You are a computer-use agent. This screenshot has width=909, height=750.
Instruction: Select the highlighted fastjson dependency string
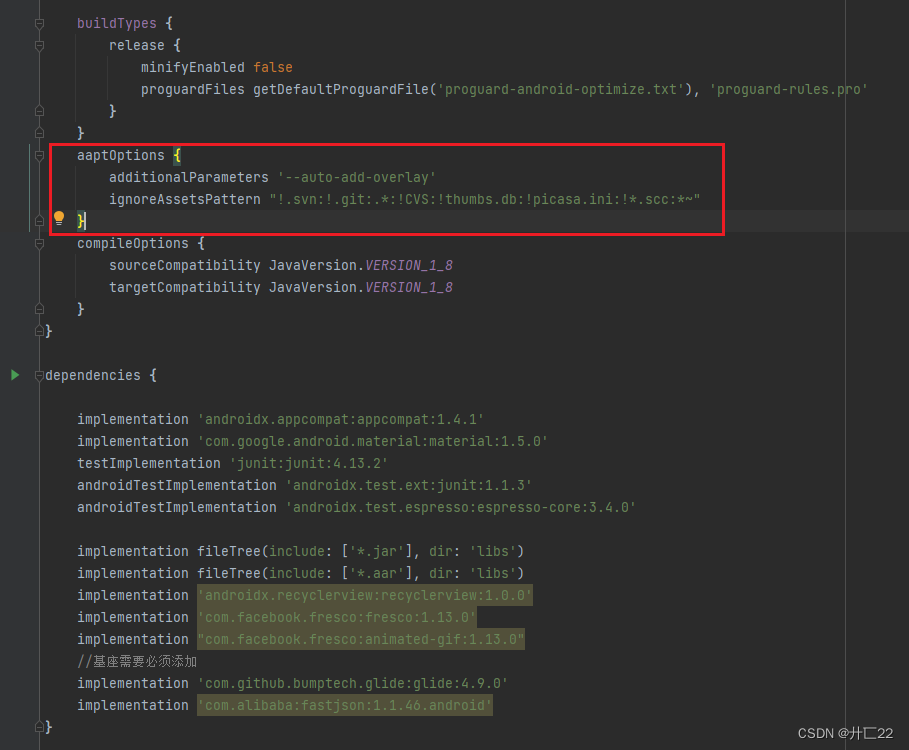tap(345, 705)
